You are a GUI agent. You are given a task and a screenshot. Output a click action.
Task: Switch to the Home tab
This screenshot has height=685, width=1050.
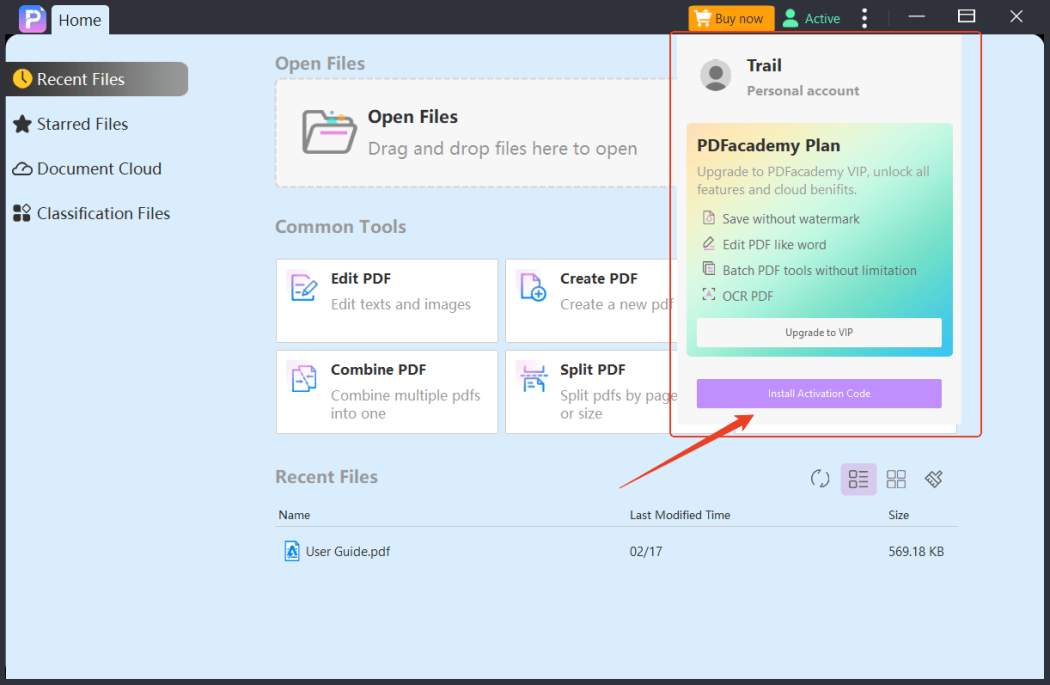tap(80, 20)
